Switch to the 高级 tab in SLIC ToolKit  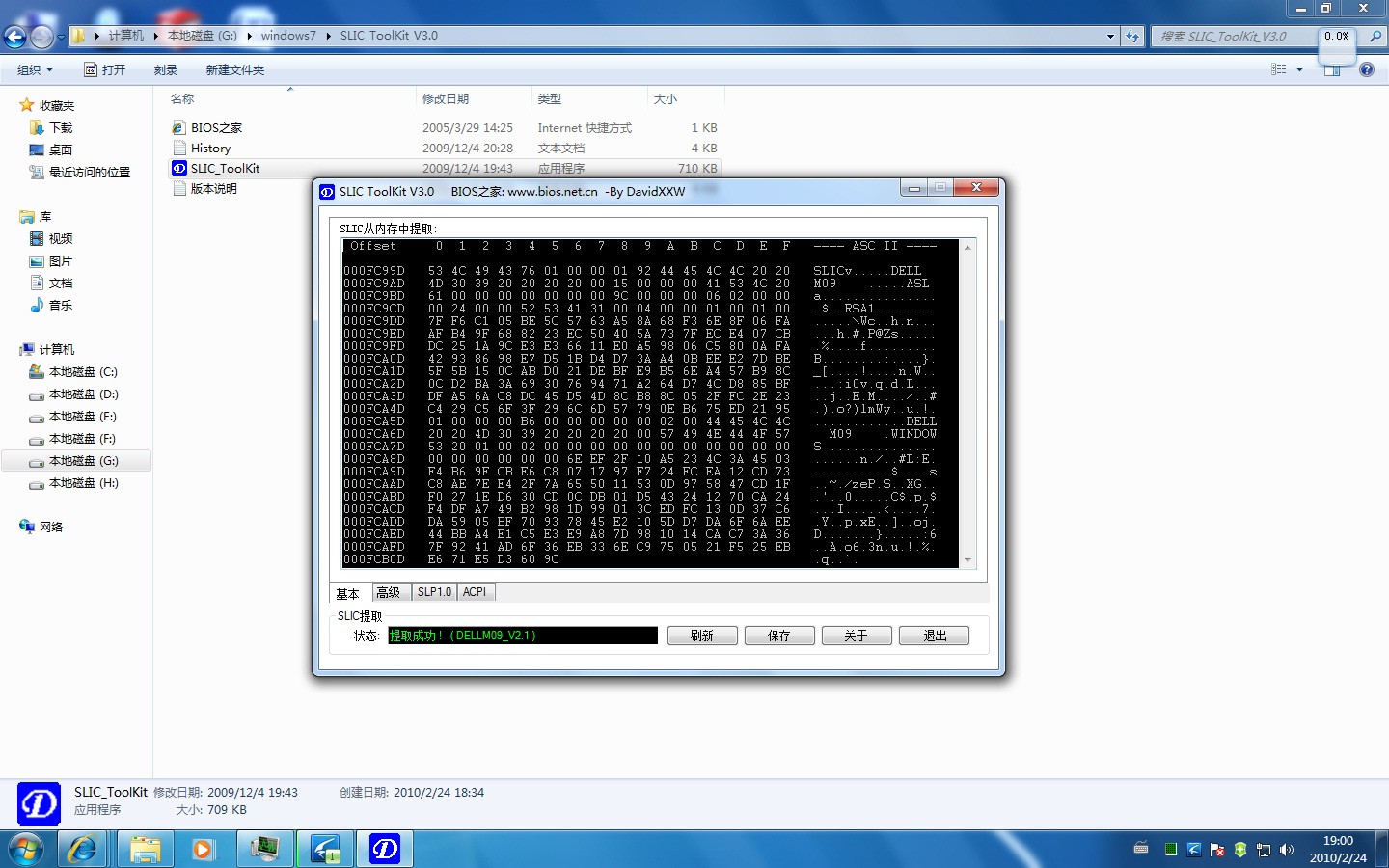tap(389, 592)
